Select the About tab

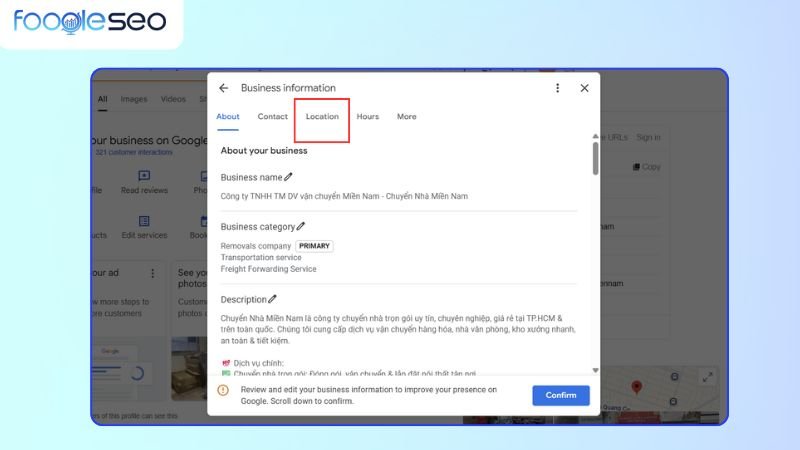tap(228, 117)
